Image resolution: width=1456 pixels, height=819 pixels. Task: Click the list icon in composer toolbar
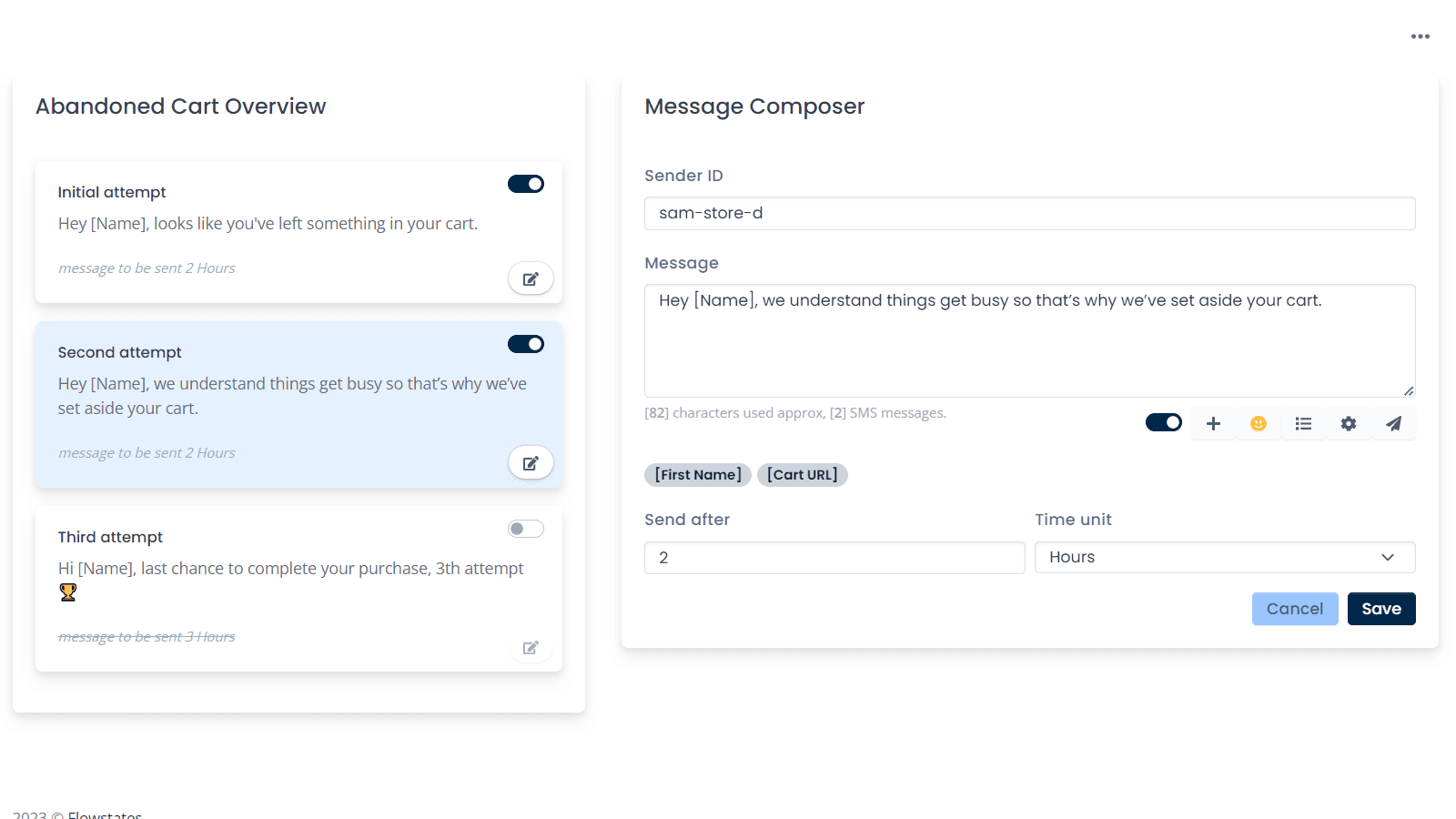pos(1303,424)
